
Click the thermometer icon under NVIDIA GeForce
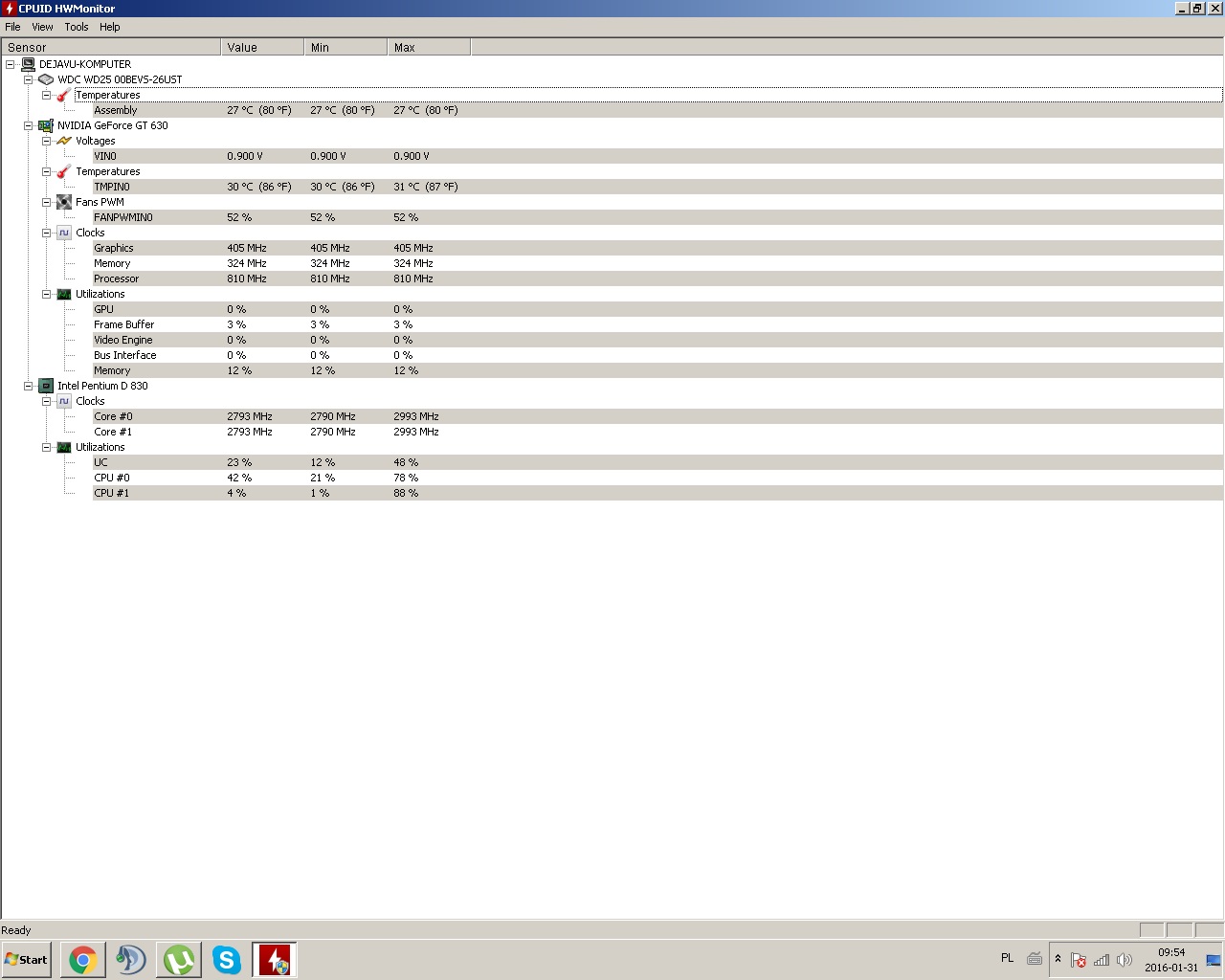coord(64,171)
